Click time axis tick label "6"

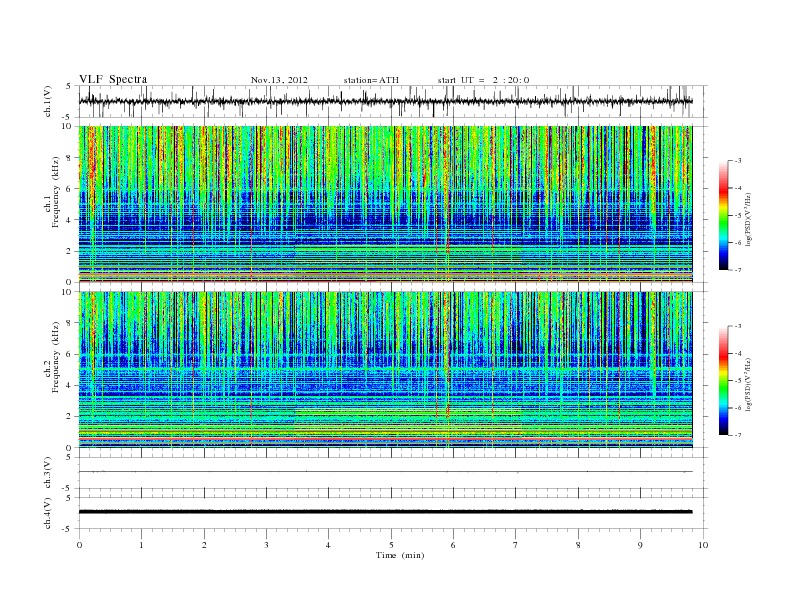click(x=453, y=545)
